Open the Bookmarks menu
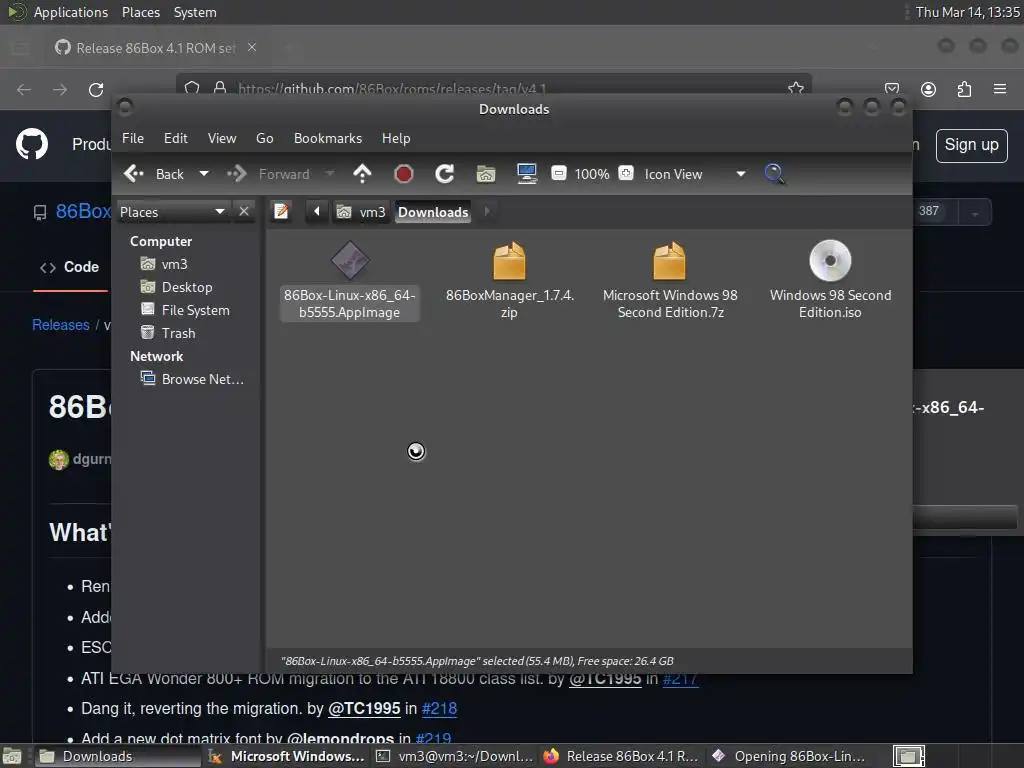The height and width of the screenshot is (768, 1024). (x=328, y=138)
